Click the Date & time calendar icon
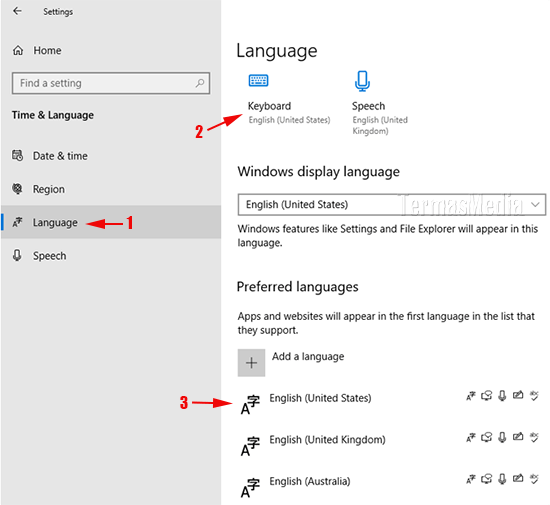 point(18,155)
